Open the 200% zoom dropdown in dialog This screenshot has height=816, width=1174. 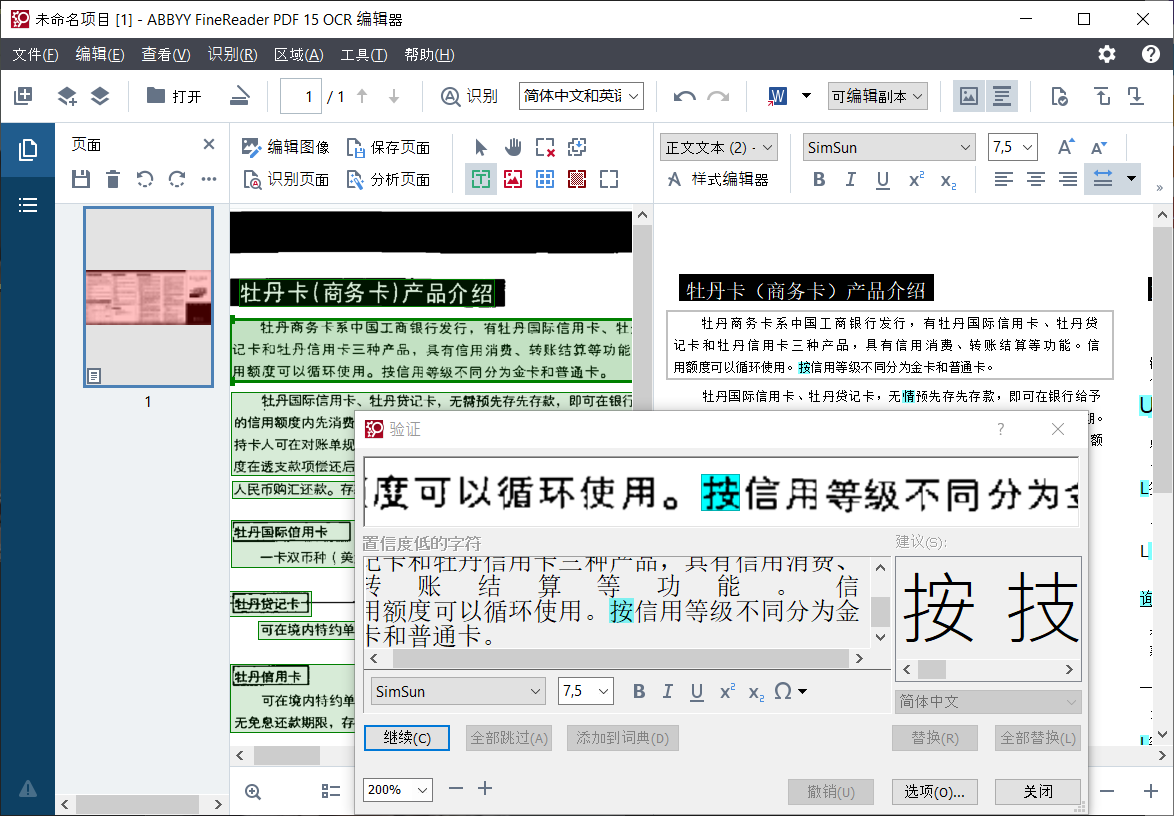click(x=397, y=790)
